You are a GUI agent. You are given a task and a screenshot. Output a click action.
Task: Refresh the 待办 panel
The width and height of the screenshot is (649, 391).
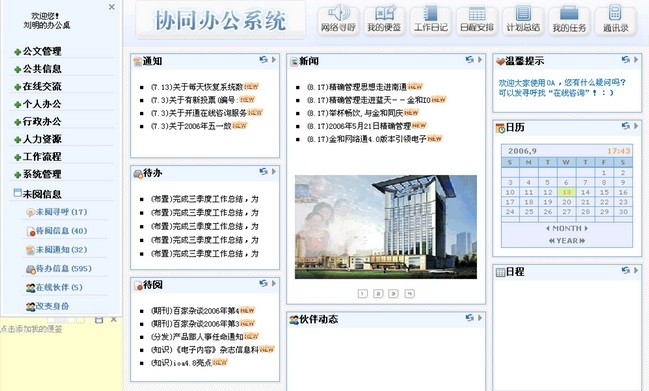click(x=263, y=171)
